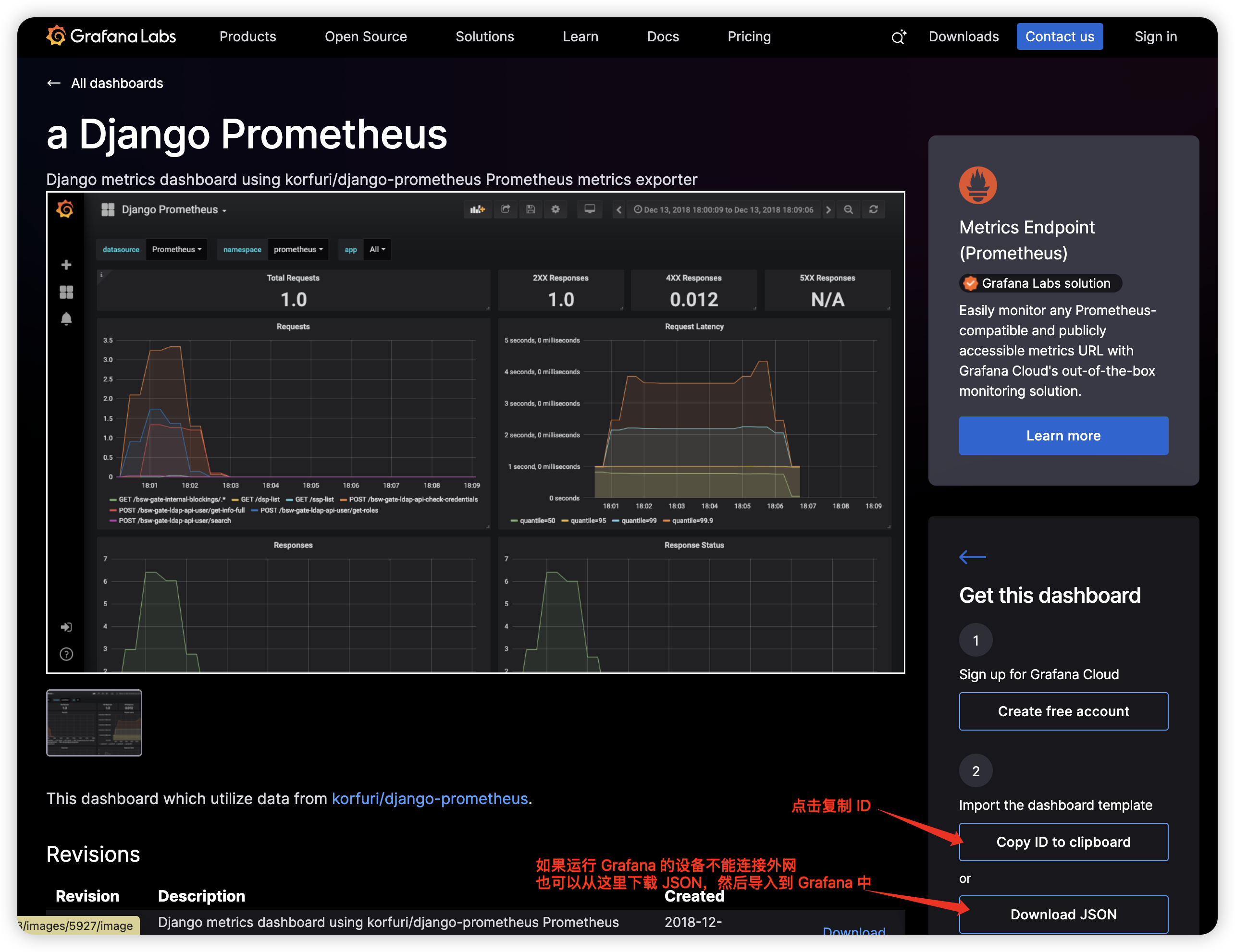Click the GET /dsp-list legend entry

click(256, 499)
